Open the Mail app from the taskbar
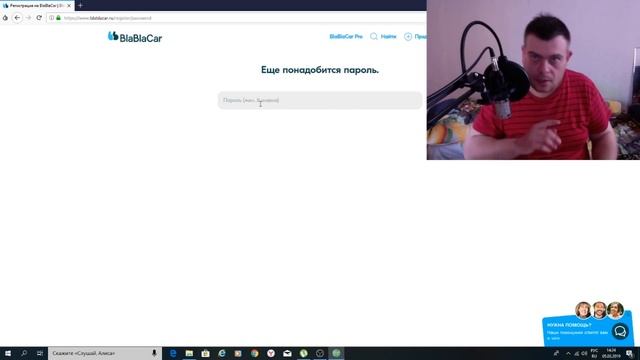 click(287, 353)
